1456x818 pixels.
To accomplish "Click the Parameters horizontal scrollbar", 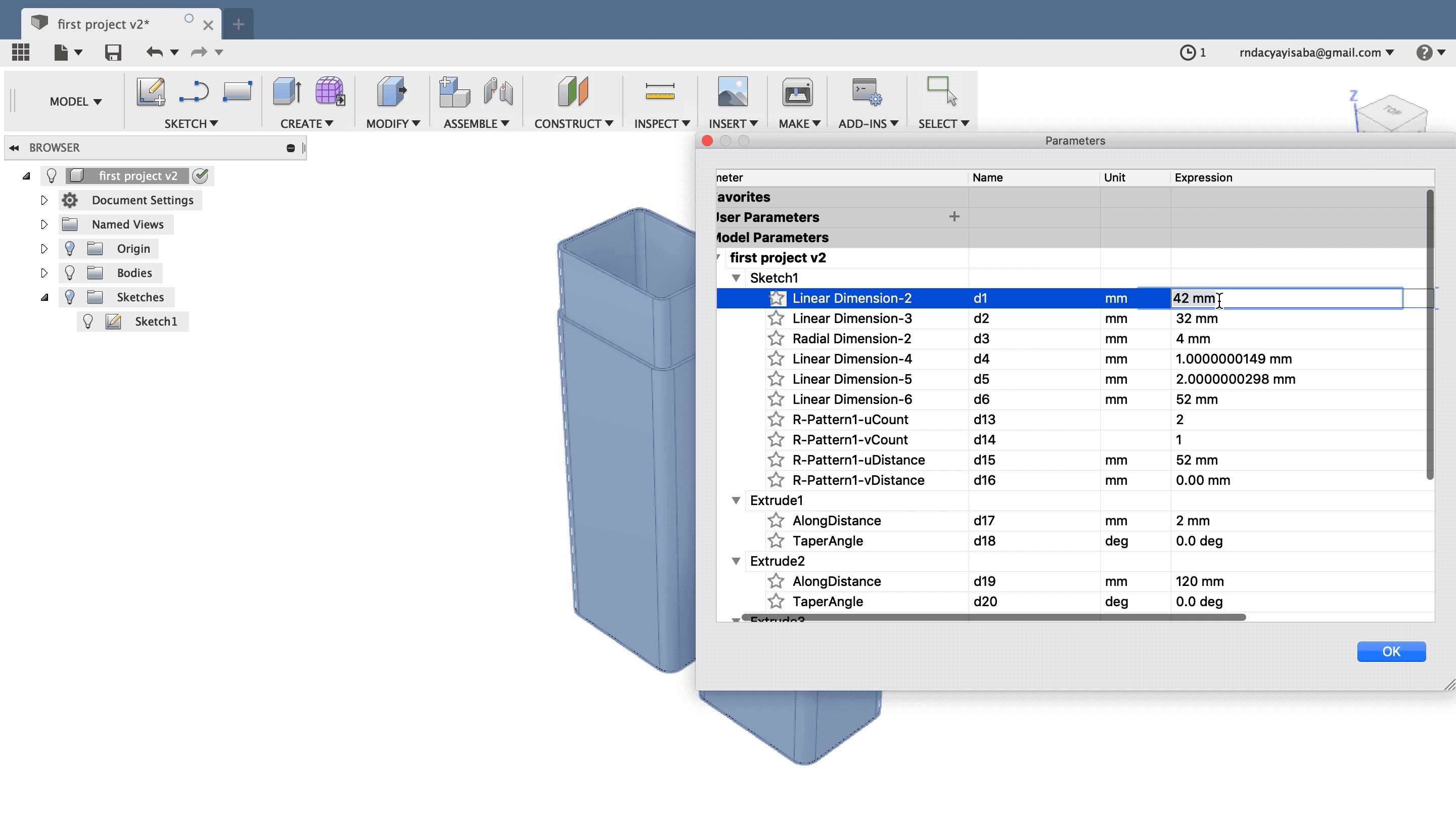I will click(993, 617).
